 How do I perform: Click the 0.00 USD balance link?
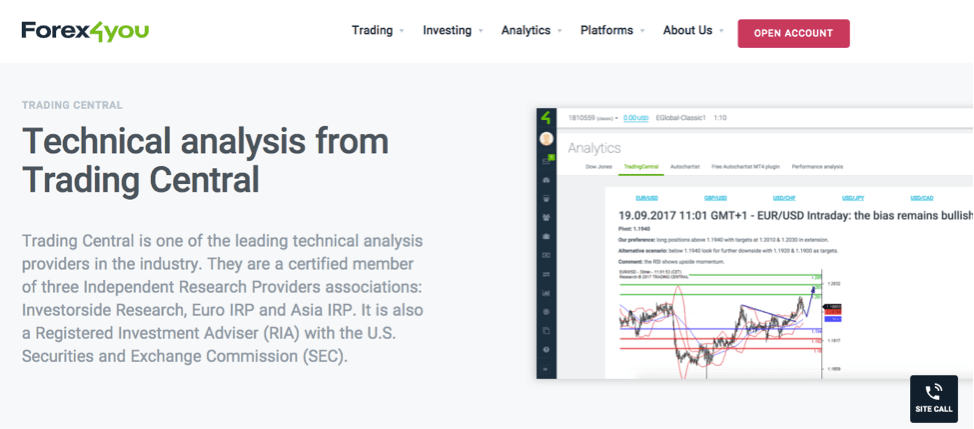click(636, 117)
